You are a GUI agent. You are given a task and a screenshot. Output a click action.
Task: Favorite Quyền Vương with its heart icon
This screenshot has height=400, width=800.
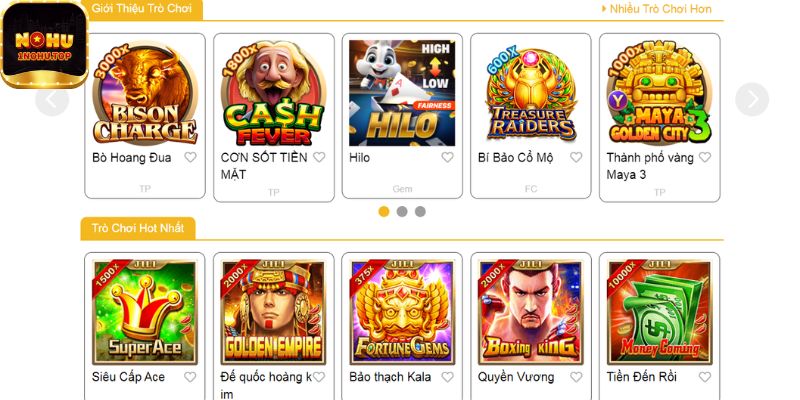[x=576, y=377]
